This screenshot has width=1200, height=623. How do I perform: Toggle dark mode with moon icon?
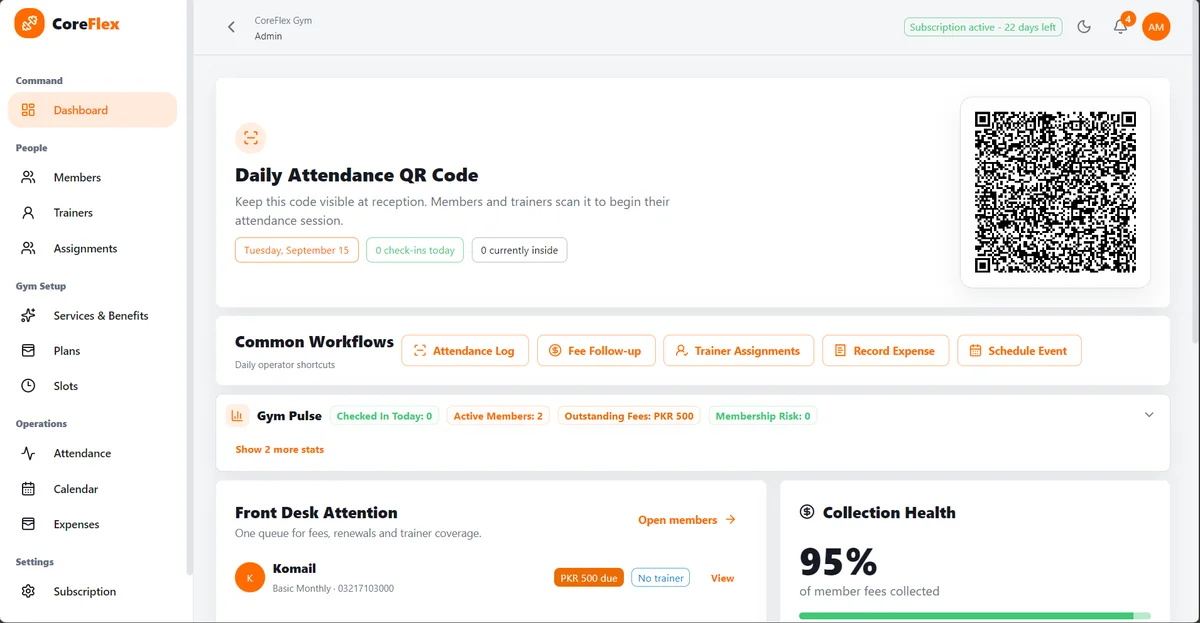1084,27
